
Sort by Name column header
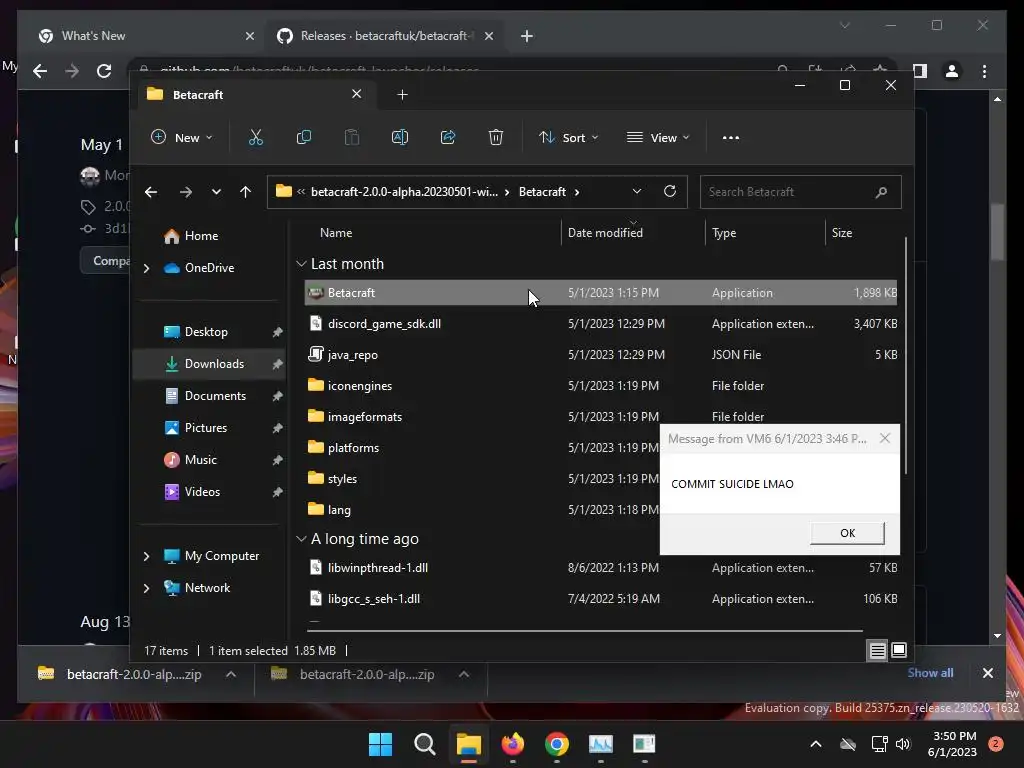pyautogui.click(x=336, y=233)
